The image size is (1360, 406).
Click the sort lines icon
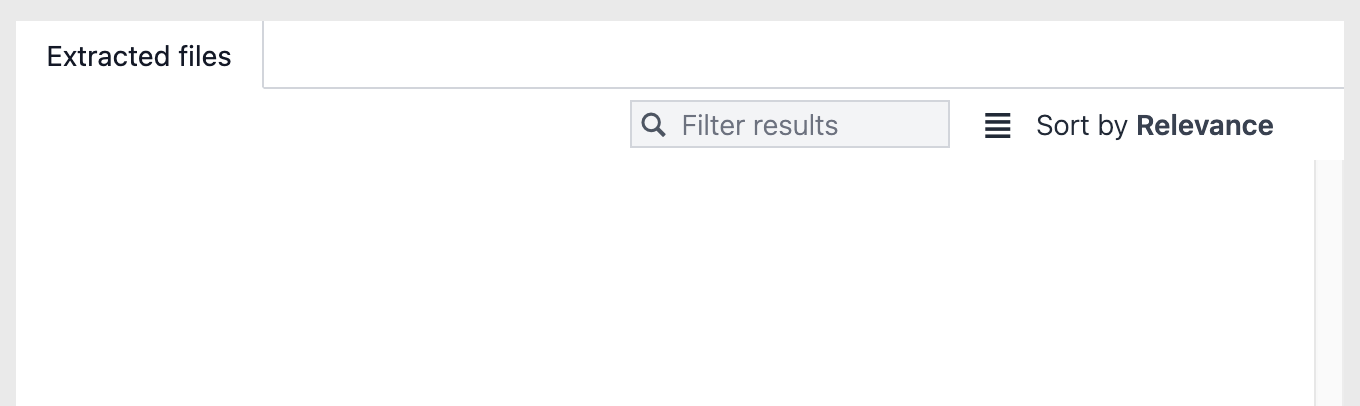coord(997,126)
